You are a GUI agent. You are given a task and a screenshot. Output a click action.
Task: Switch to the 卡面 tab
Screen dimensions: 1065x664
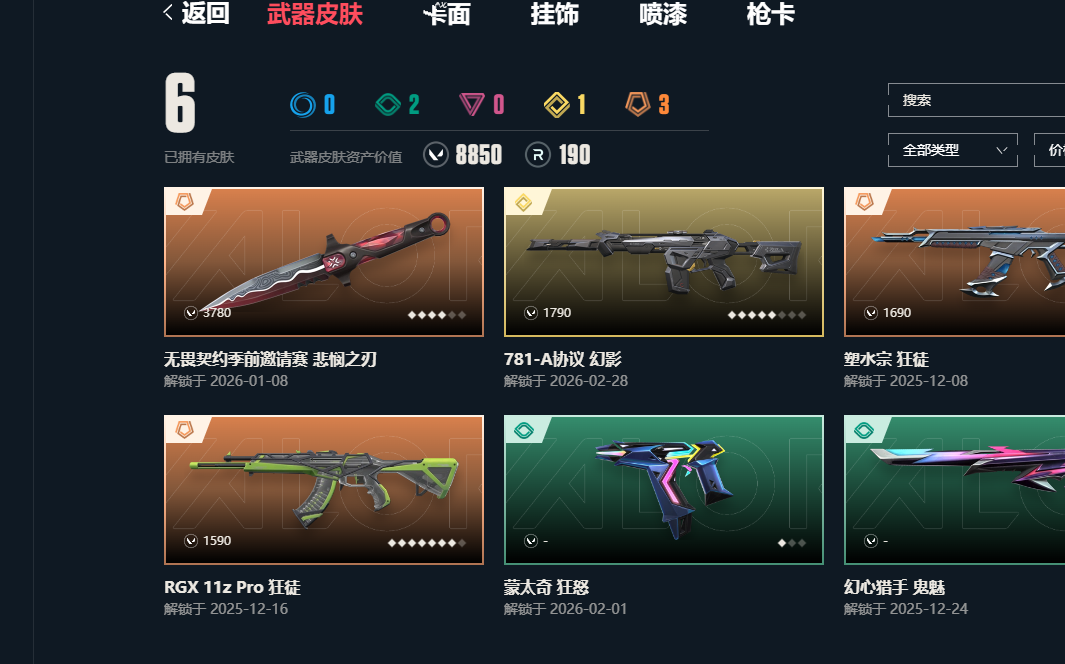click(446, 14)
